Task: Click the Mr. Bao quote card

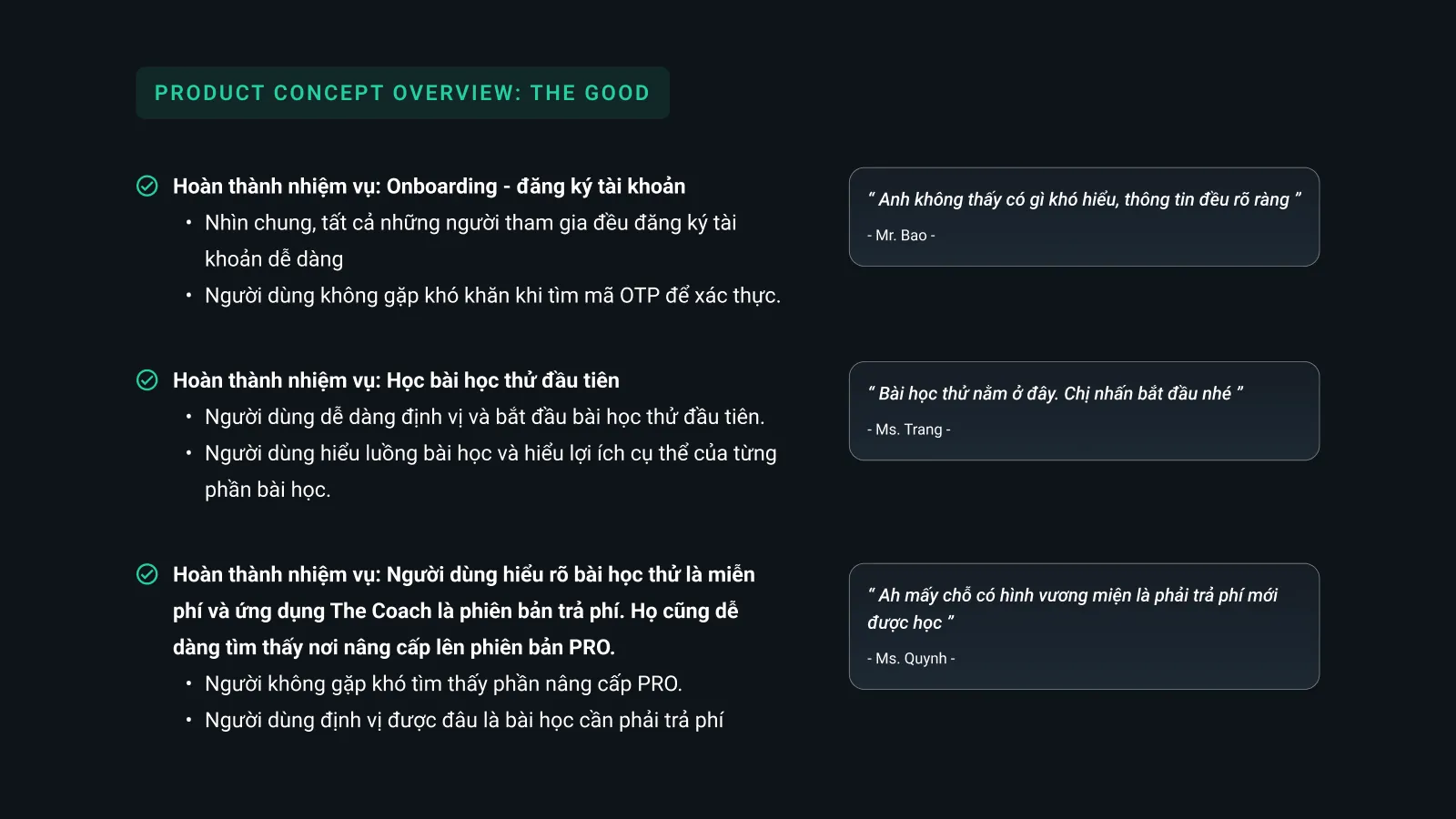Action: point(1084,217)
